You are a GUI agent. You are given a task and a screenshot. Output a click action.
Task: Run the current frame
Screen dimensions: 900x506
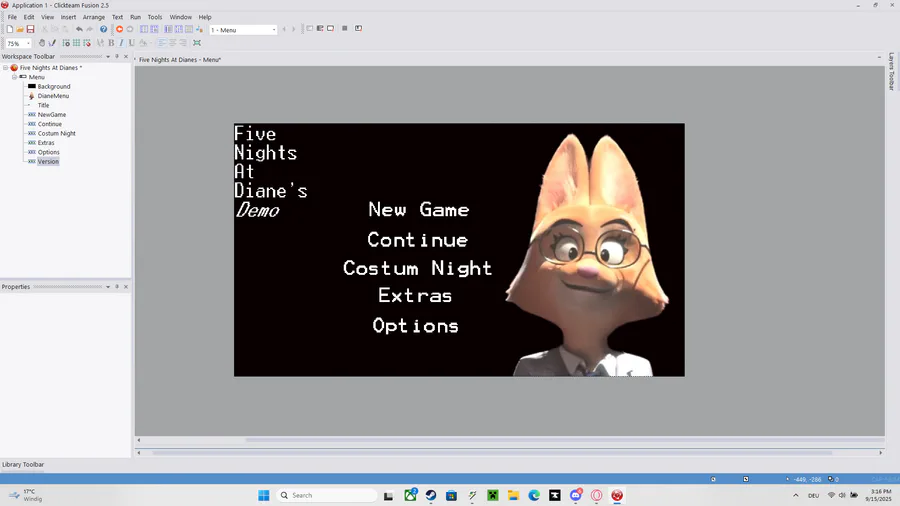[x=330, y=28]
